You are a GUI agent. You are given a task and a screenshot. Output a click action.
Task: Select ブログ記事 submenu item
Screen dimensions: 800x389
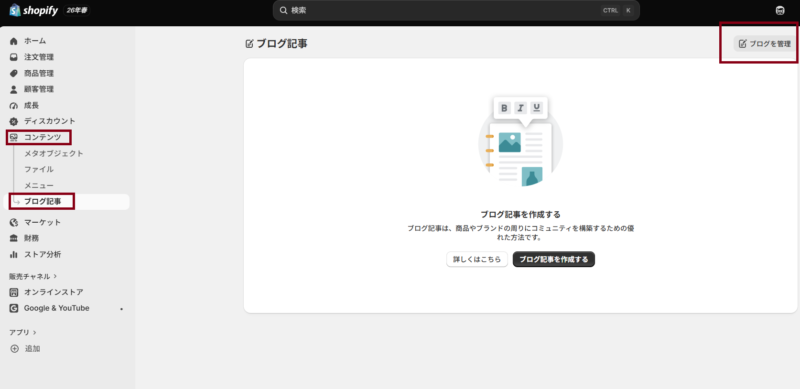(x=42, y=202)
